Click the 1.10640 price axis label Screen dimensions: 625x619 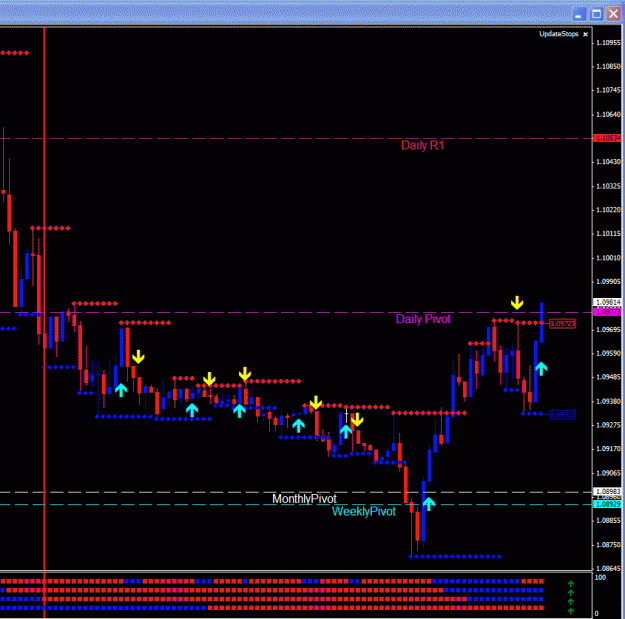tap(608, 114)
